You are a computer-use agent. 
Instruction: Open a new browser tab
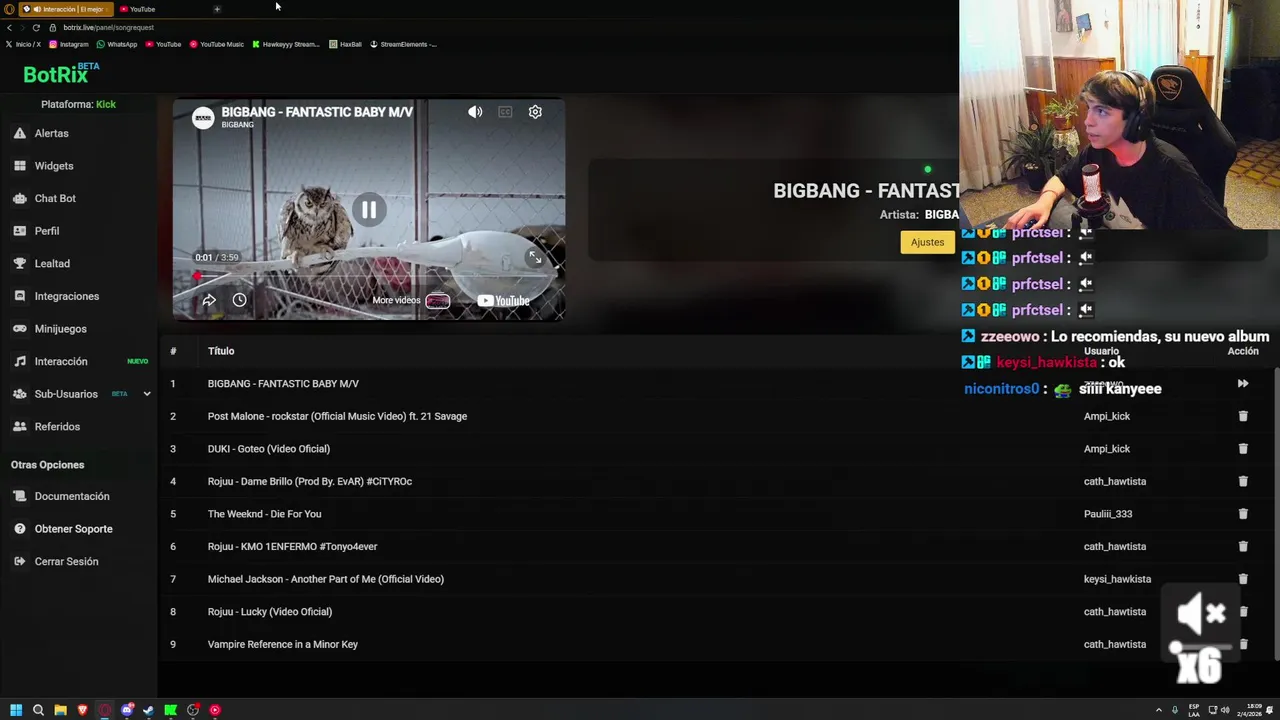(217, 9)
